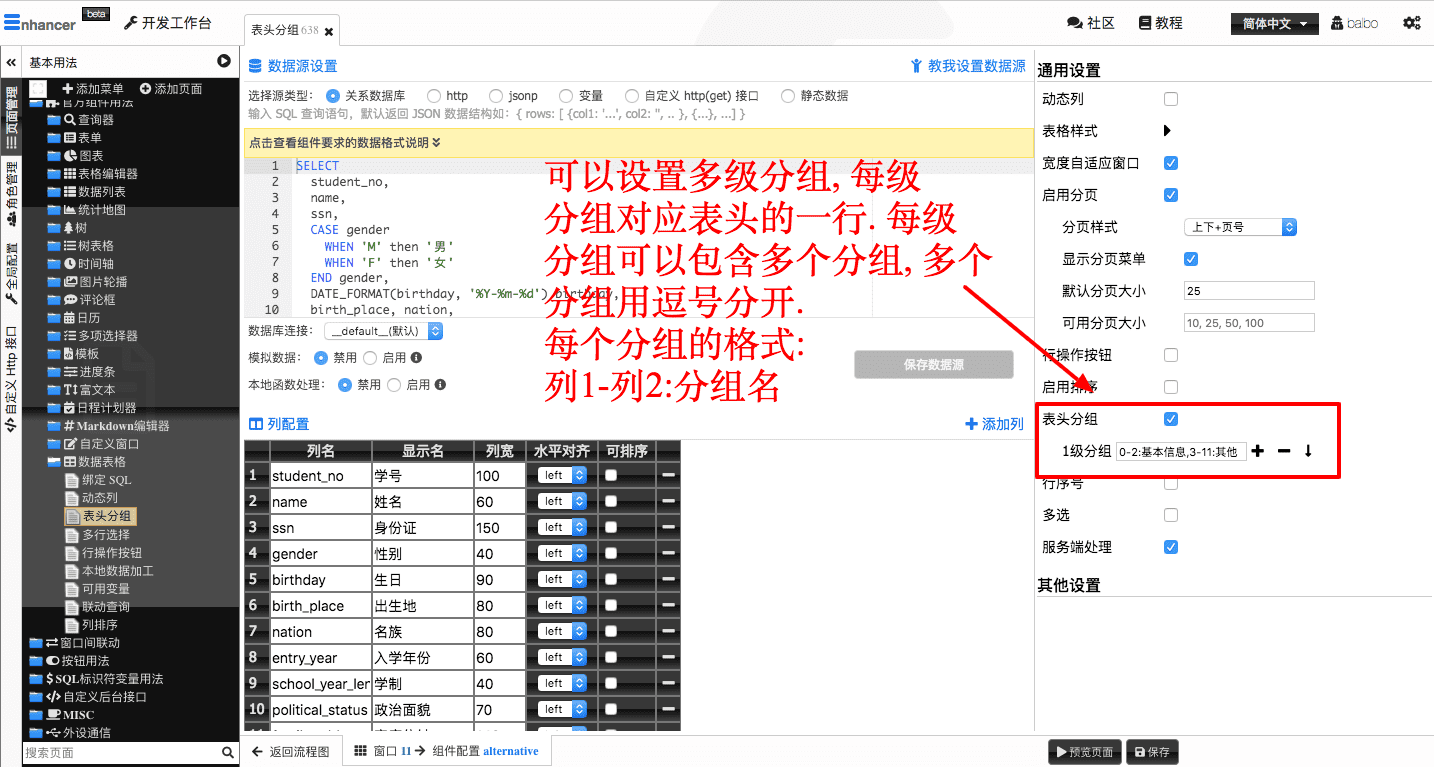Click the settings gears icon at top right
Viewport: 1434px width, 767px height.
(x=1411, y=23)
